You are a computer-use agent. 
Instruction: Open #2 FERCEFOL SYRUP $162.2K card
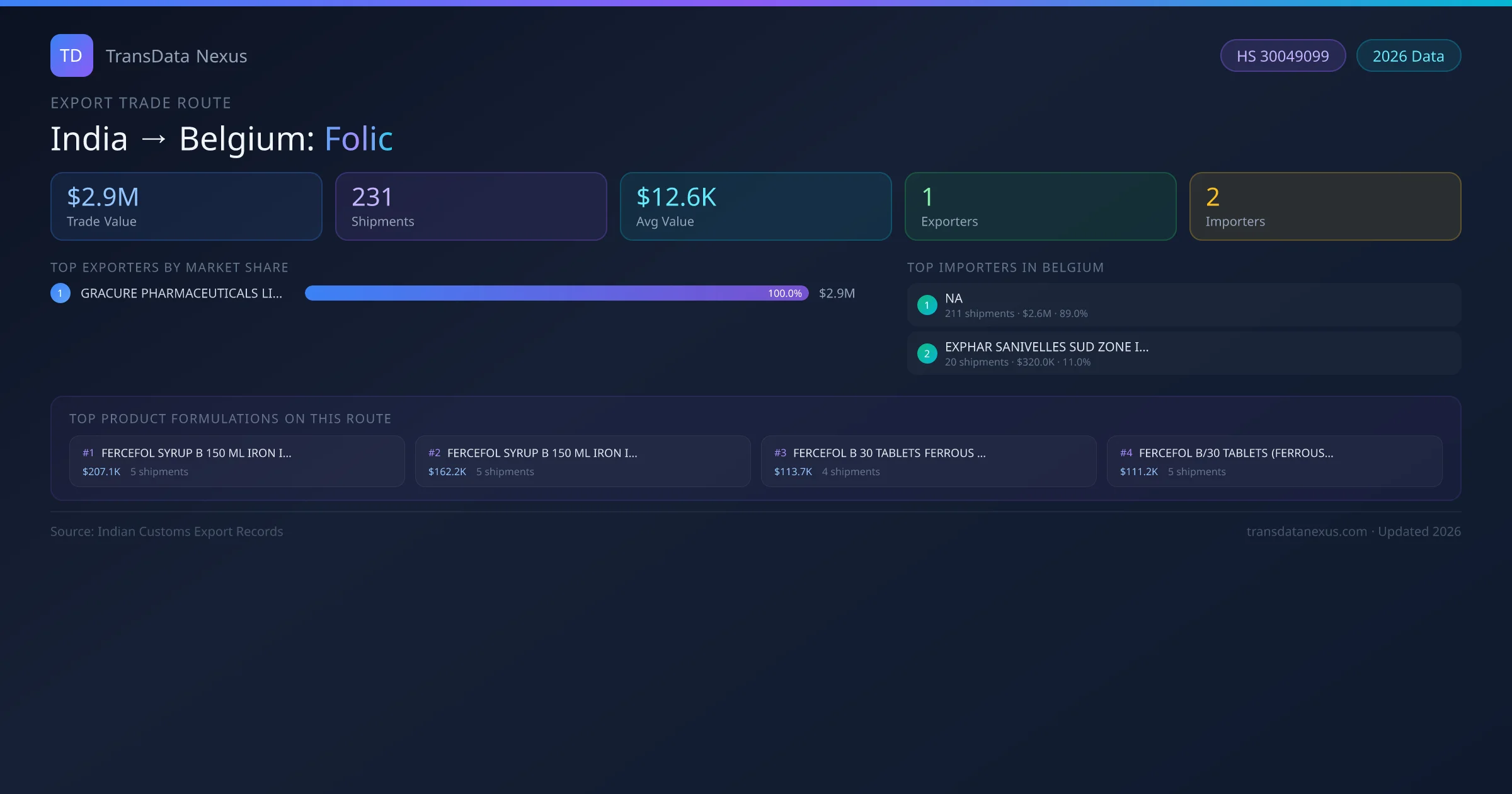(x=583, y=461)
